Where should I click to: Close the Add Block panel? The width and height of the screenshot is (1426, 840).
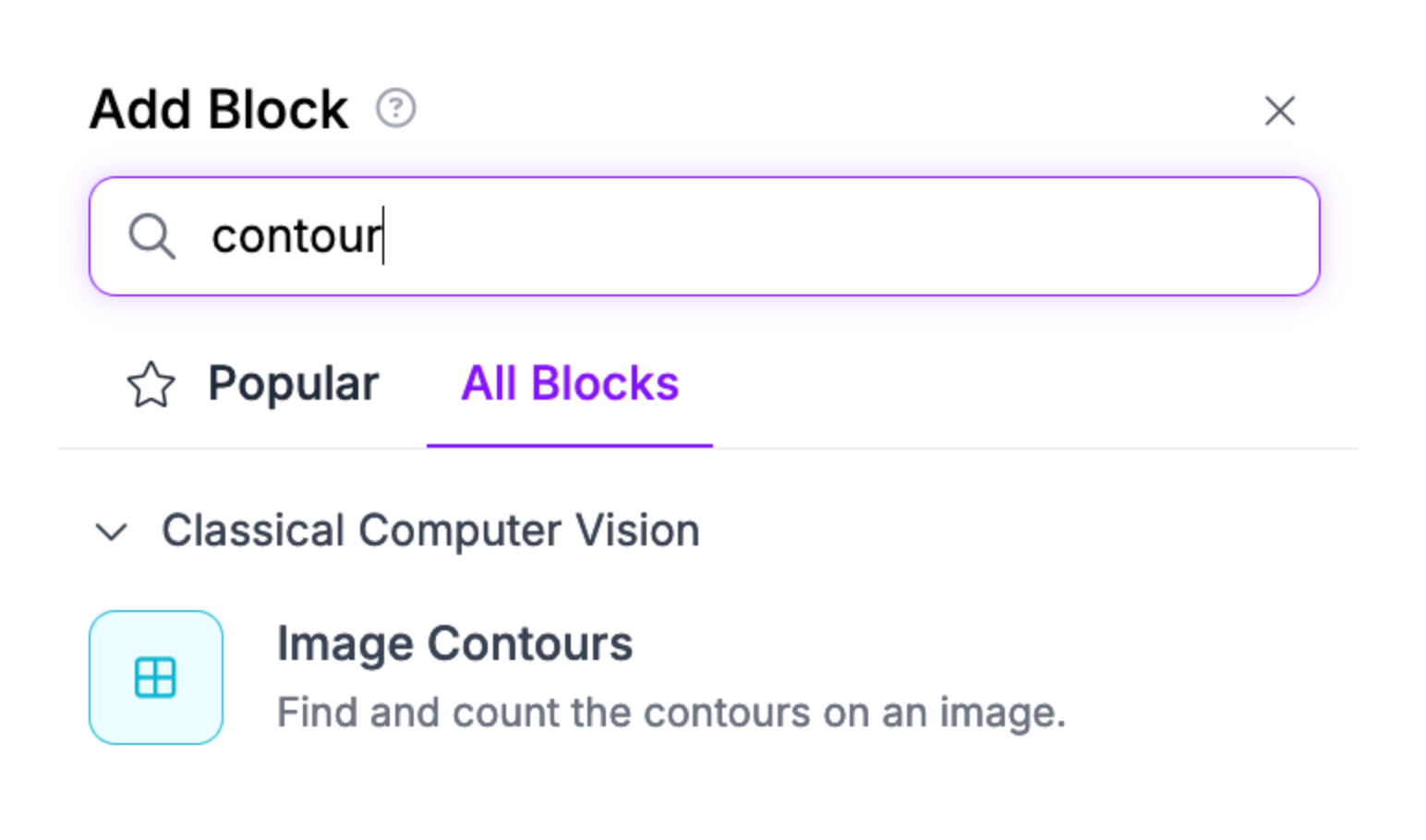click(x=1279, y=111)
